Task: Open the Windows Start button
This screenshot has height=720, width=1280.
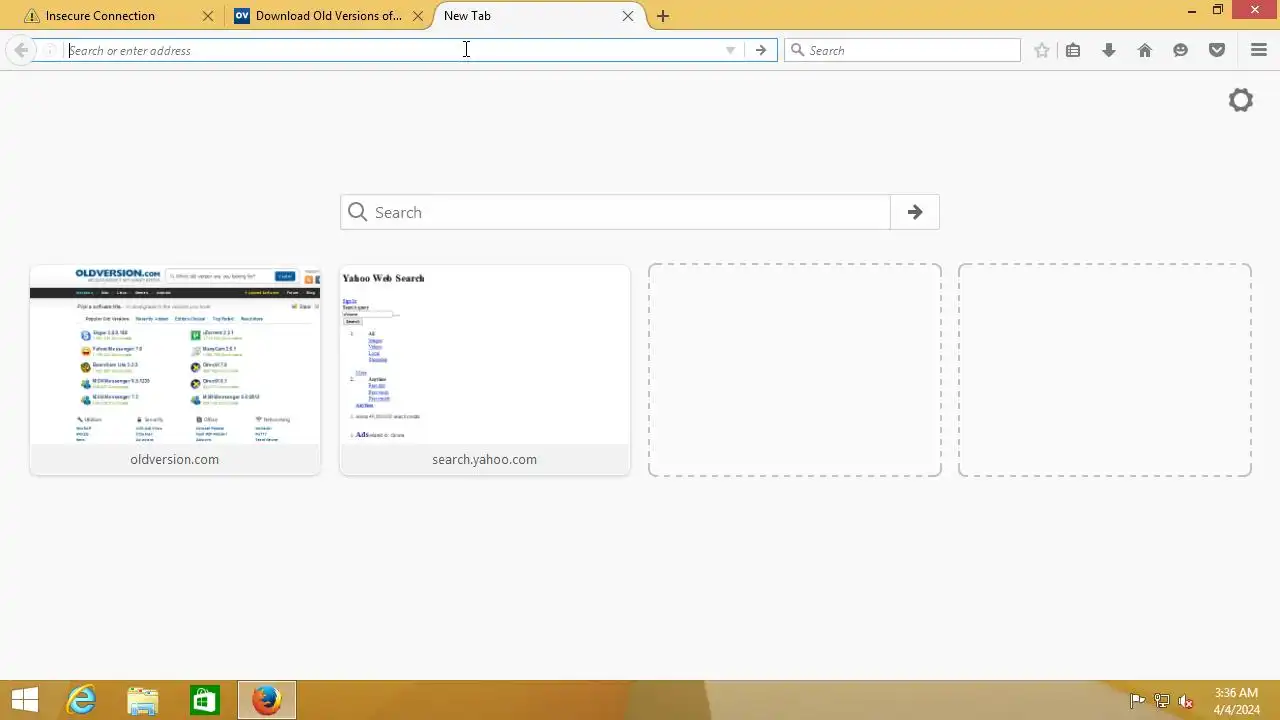Action: (25, 700)
